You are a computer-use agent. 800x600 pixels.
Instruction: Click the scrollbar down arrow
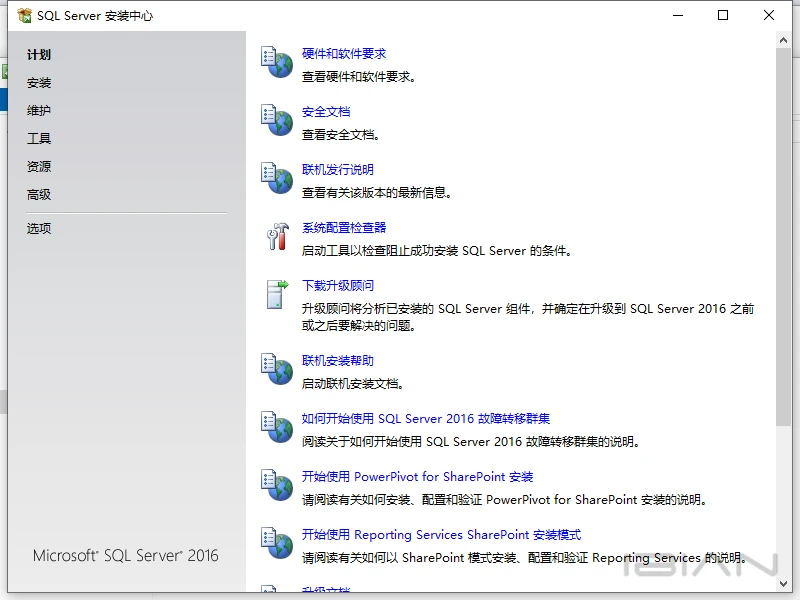click(x=783, y=583)
